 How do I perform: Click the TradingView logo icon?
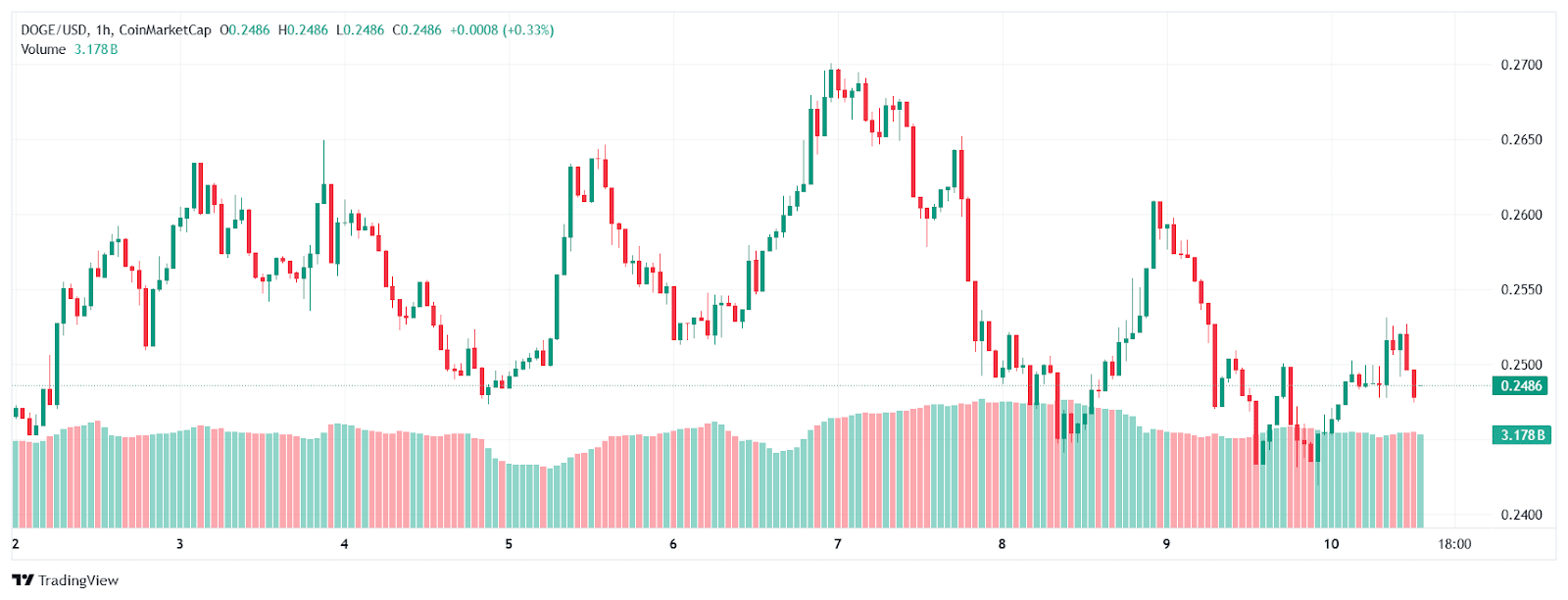coord(23,580)
